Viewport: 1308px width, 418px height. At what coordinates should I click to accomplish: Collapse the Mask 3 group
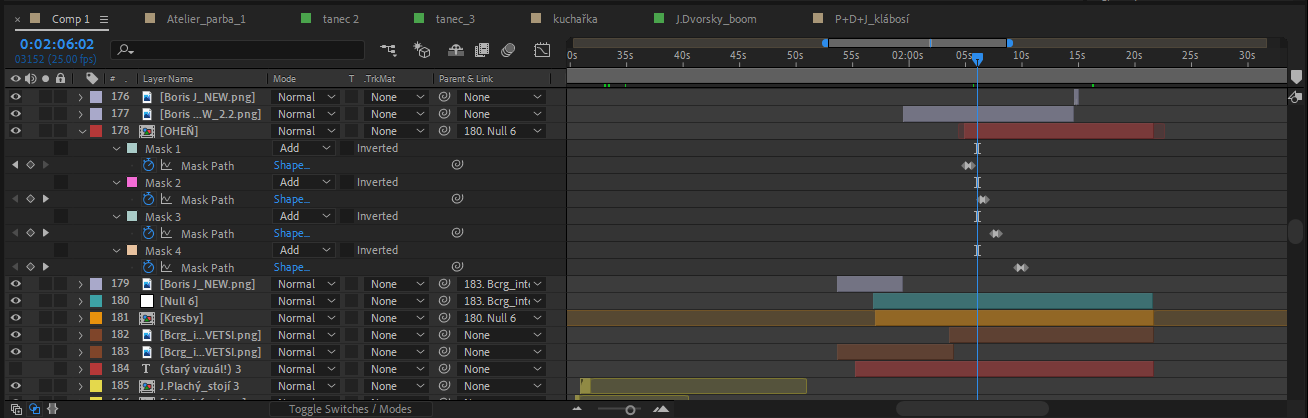pyautogui.click(x=116, y=216)
